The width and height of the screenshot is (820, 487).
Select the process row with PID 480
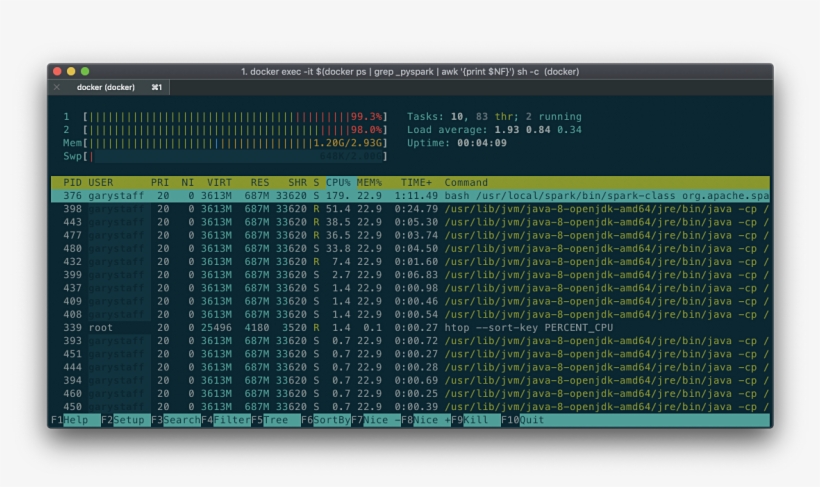pyautogui.click(x=411, y=248)
